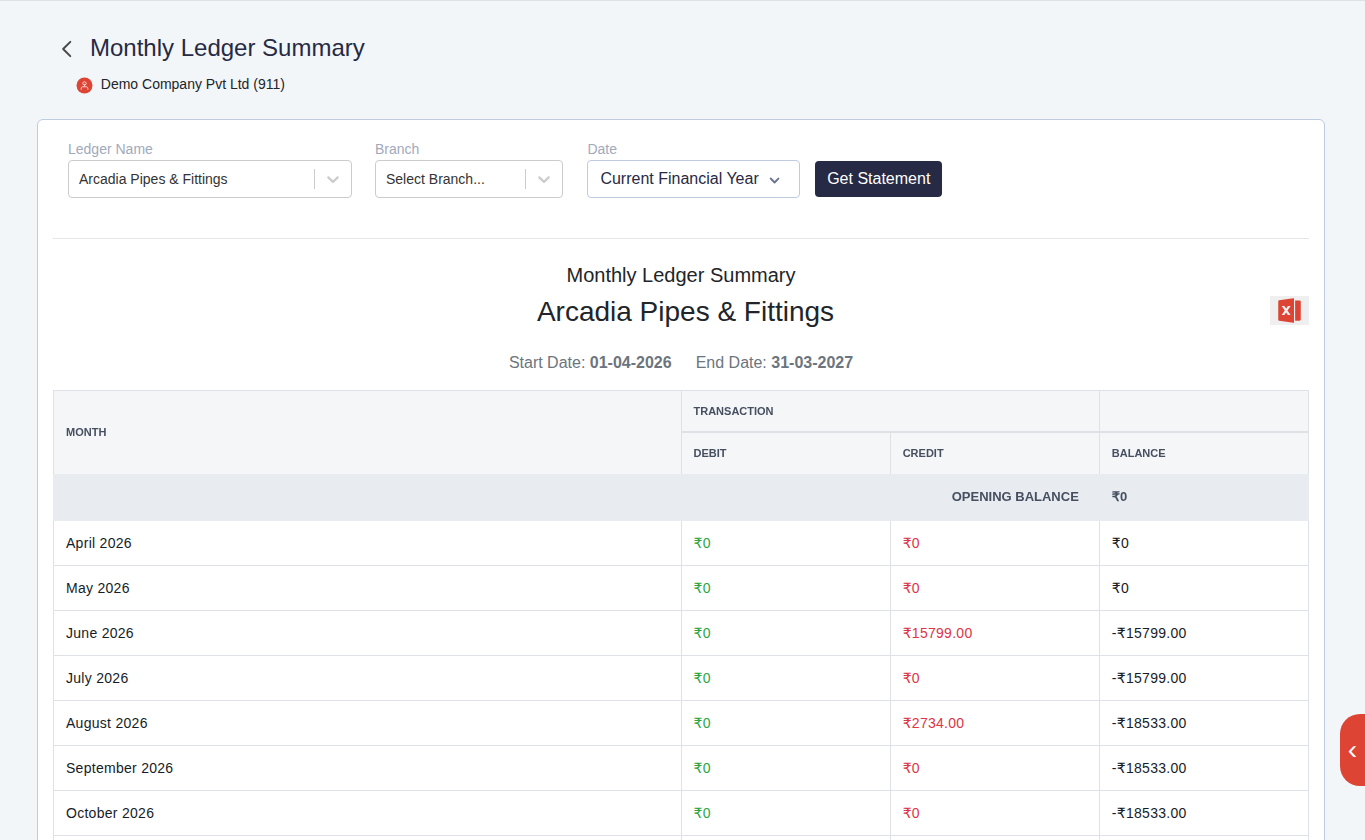Click the DEBIT column header

point(785,453)
